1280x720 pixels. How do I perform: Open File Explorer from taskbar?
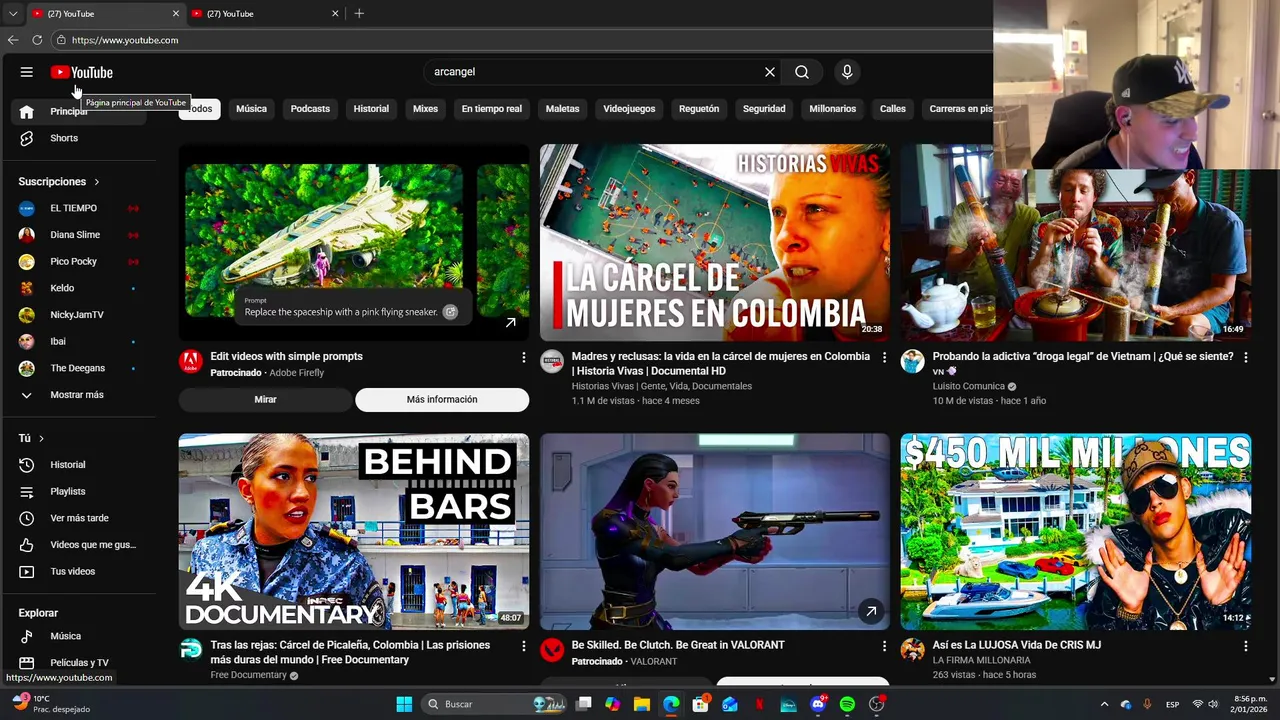642,704
